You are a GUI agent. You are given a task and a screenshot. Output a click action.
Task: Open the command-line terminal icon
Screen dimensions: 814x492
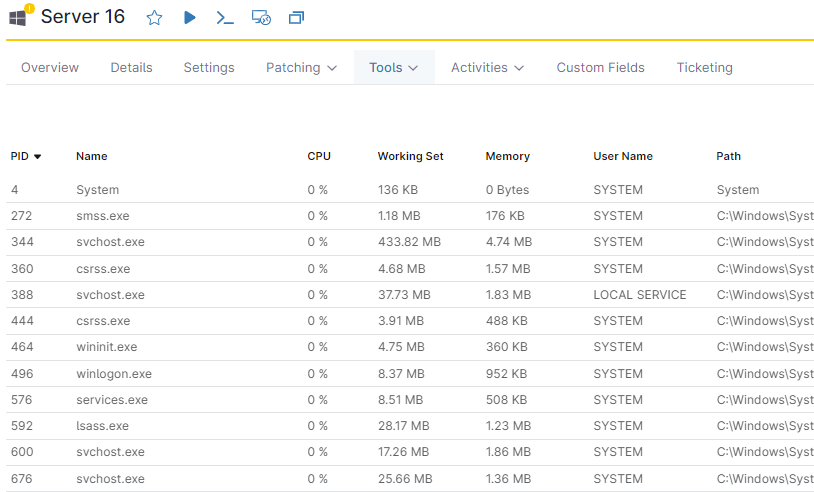point(225,18)
